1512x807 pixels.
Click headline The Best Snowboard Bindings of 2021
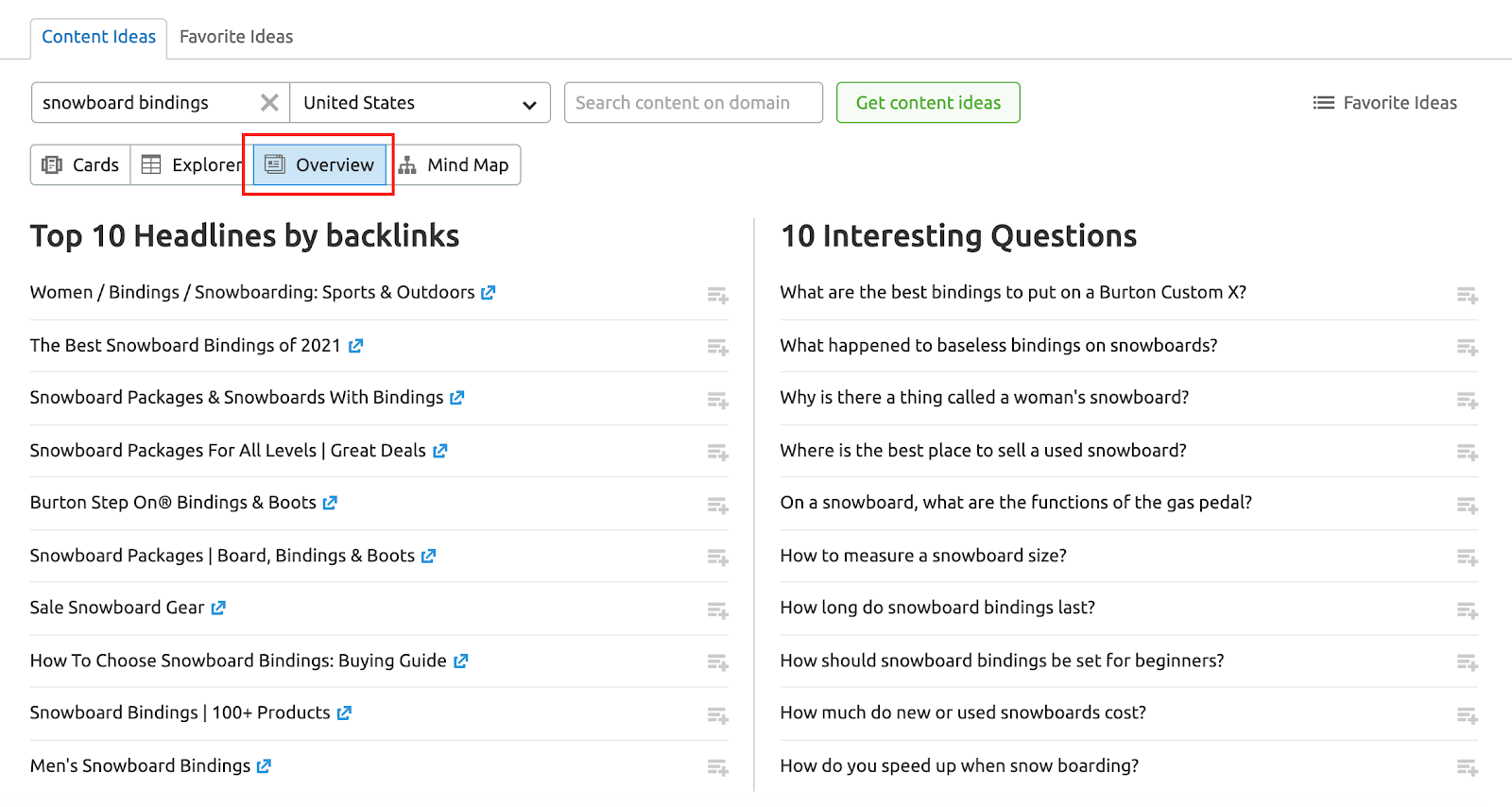(x=185, y=346)
